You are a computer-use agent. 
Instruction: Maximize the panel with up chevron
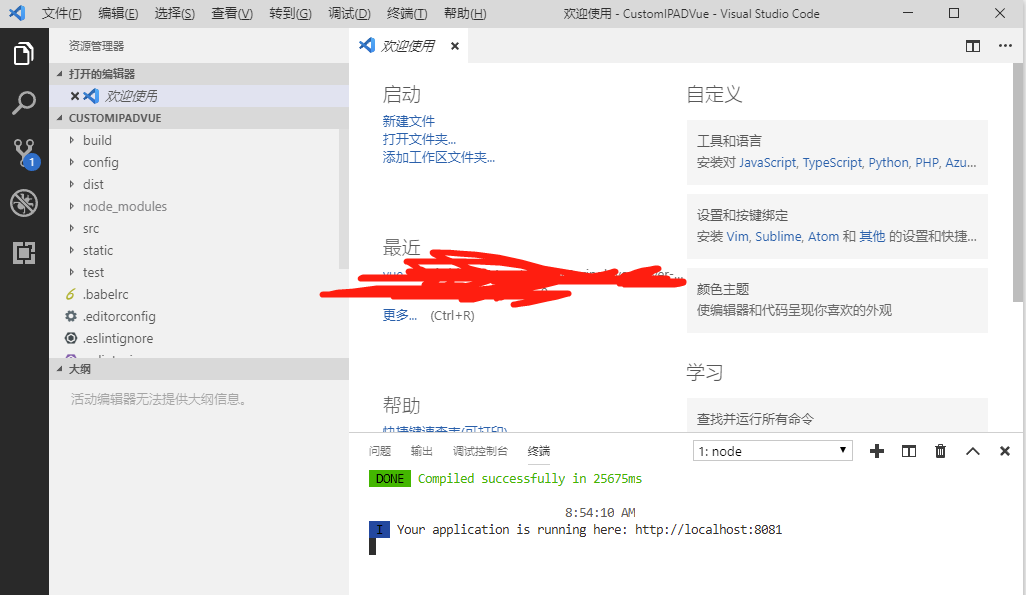pyautogui.click(x=972, y=451)
